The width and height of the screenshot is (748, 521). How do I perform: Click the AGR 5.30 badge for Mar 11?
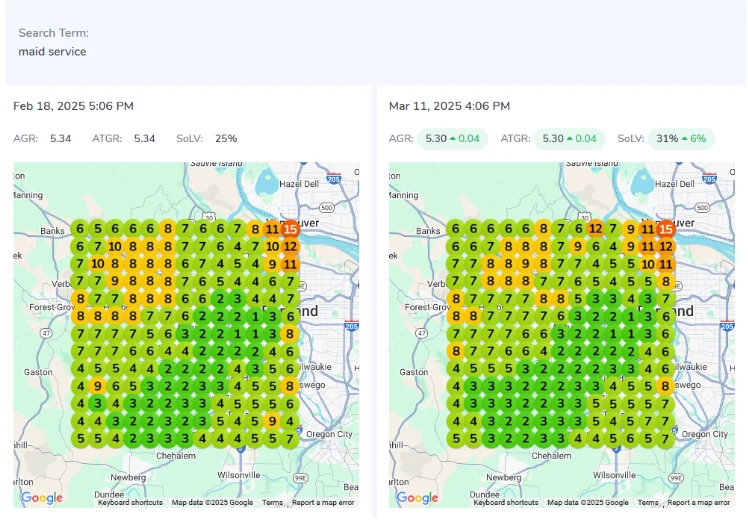tap(453, 139)
